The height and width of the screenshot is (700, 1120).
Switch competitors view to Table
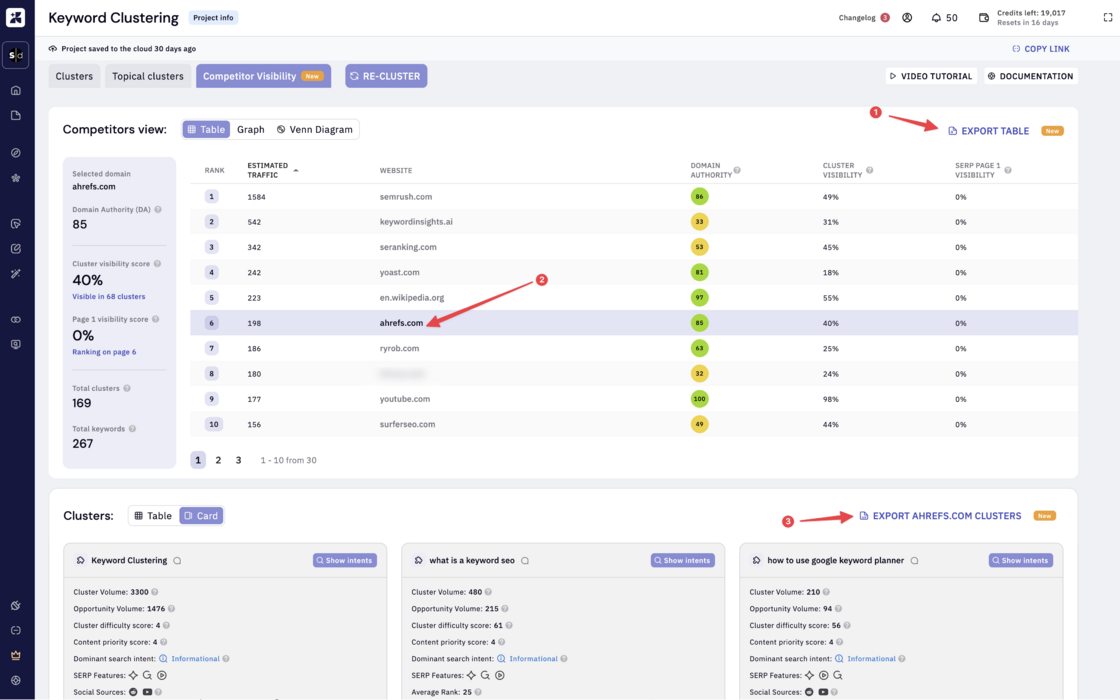(206, 129)
